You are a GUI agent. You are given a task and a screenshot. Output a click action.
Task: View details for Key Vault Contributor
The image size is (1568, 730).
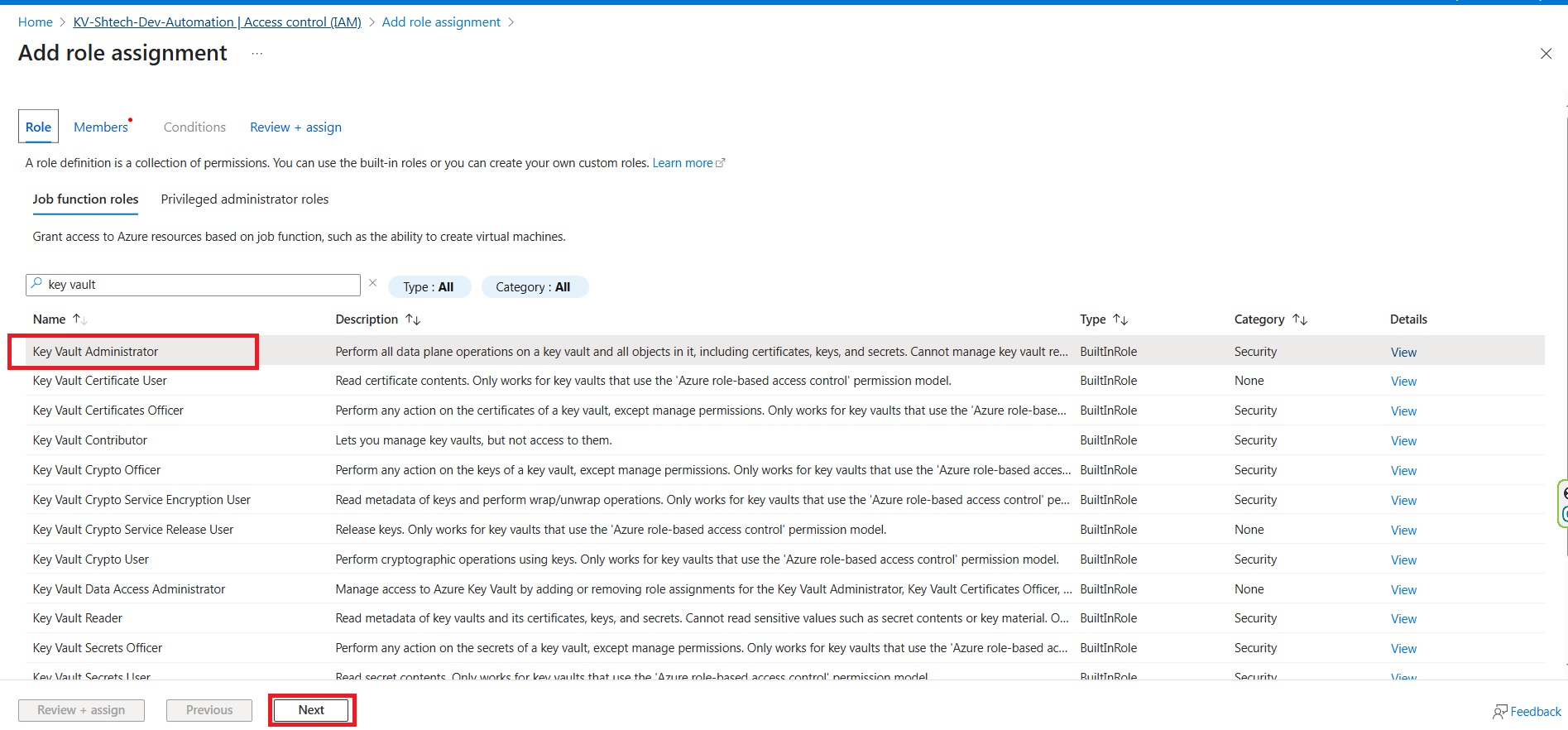point(1403,441)
